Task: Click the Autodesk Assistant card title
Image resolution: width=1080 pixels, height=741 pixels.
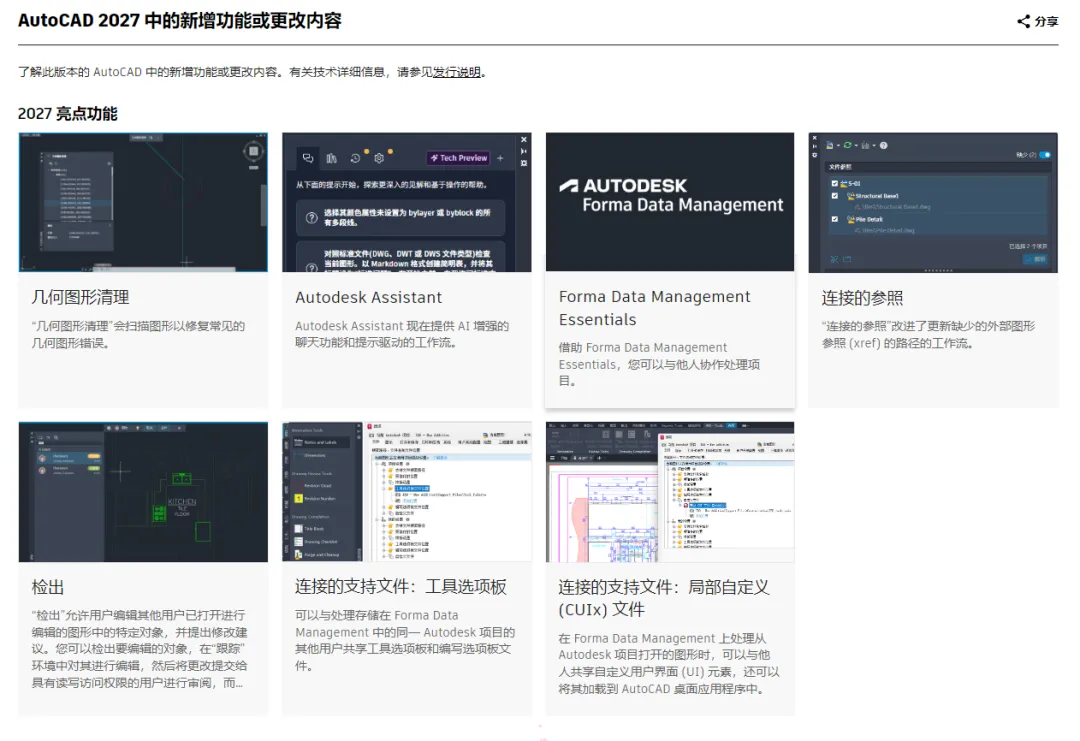Action: tap(368, 298)
